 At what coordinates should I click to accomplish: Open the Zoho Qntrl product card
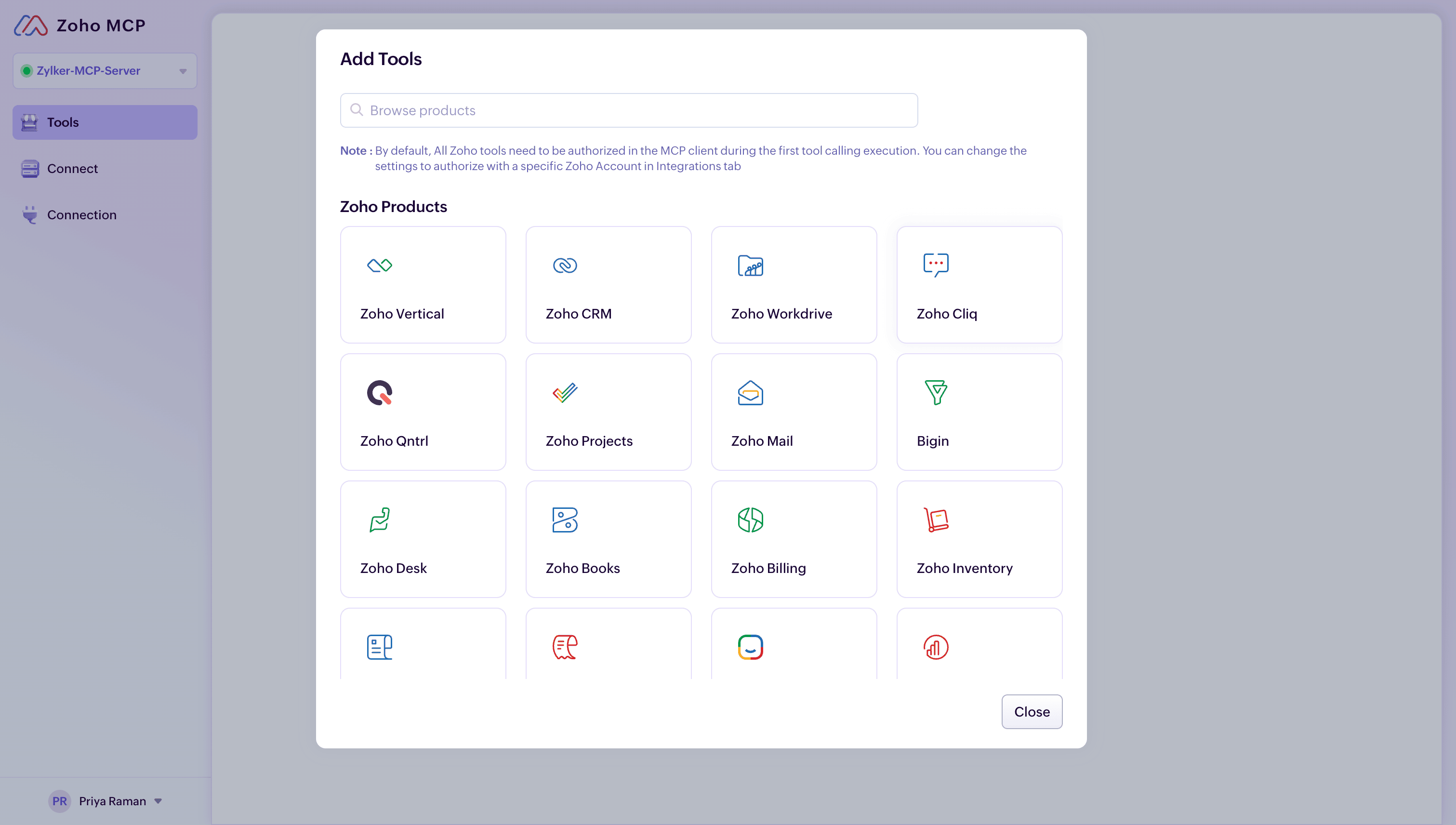tap(423, 412)
